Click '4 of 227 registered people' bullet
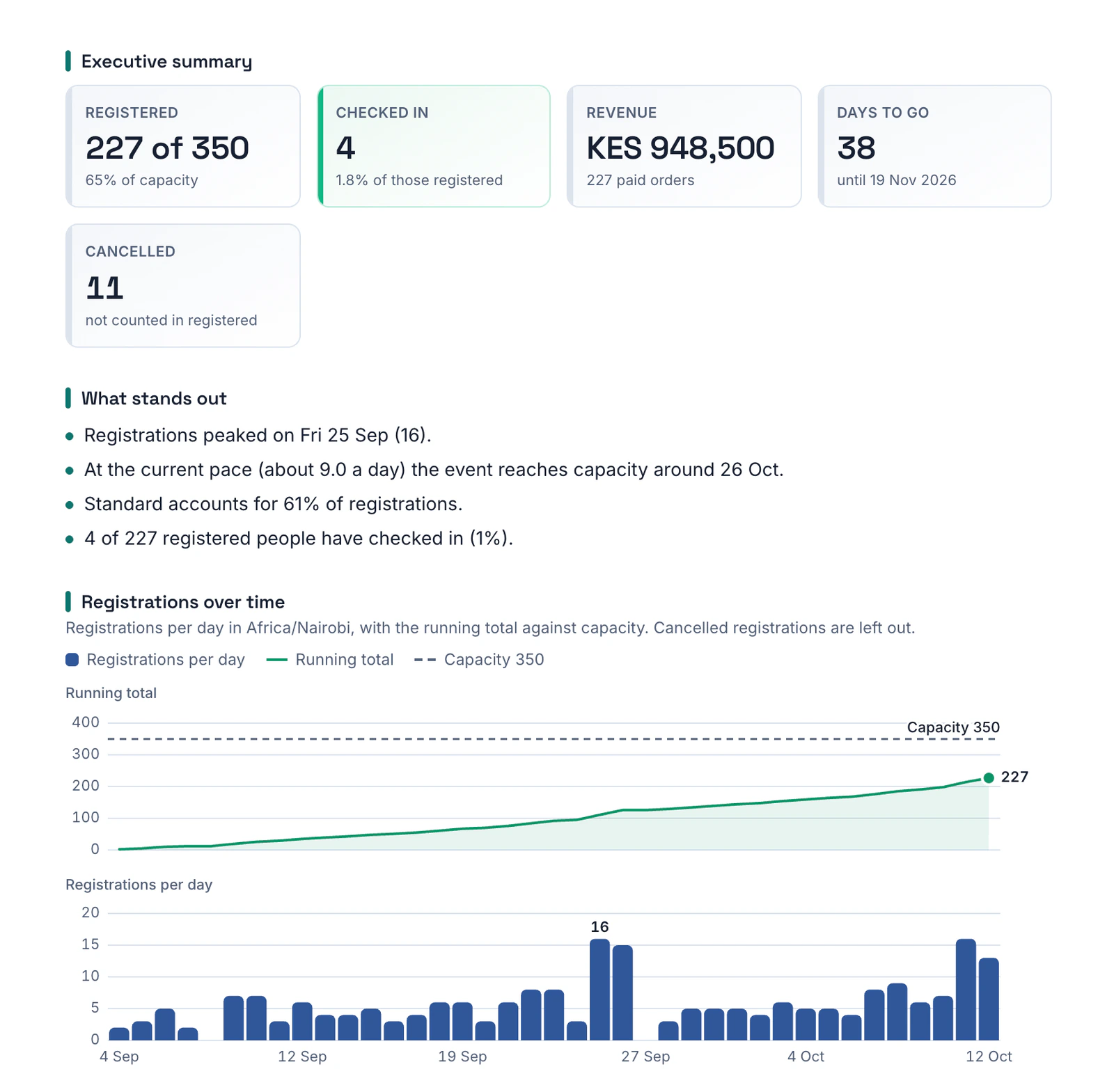The height and width of the screenshot is (1092, 1114). [x=299, y=539]
